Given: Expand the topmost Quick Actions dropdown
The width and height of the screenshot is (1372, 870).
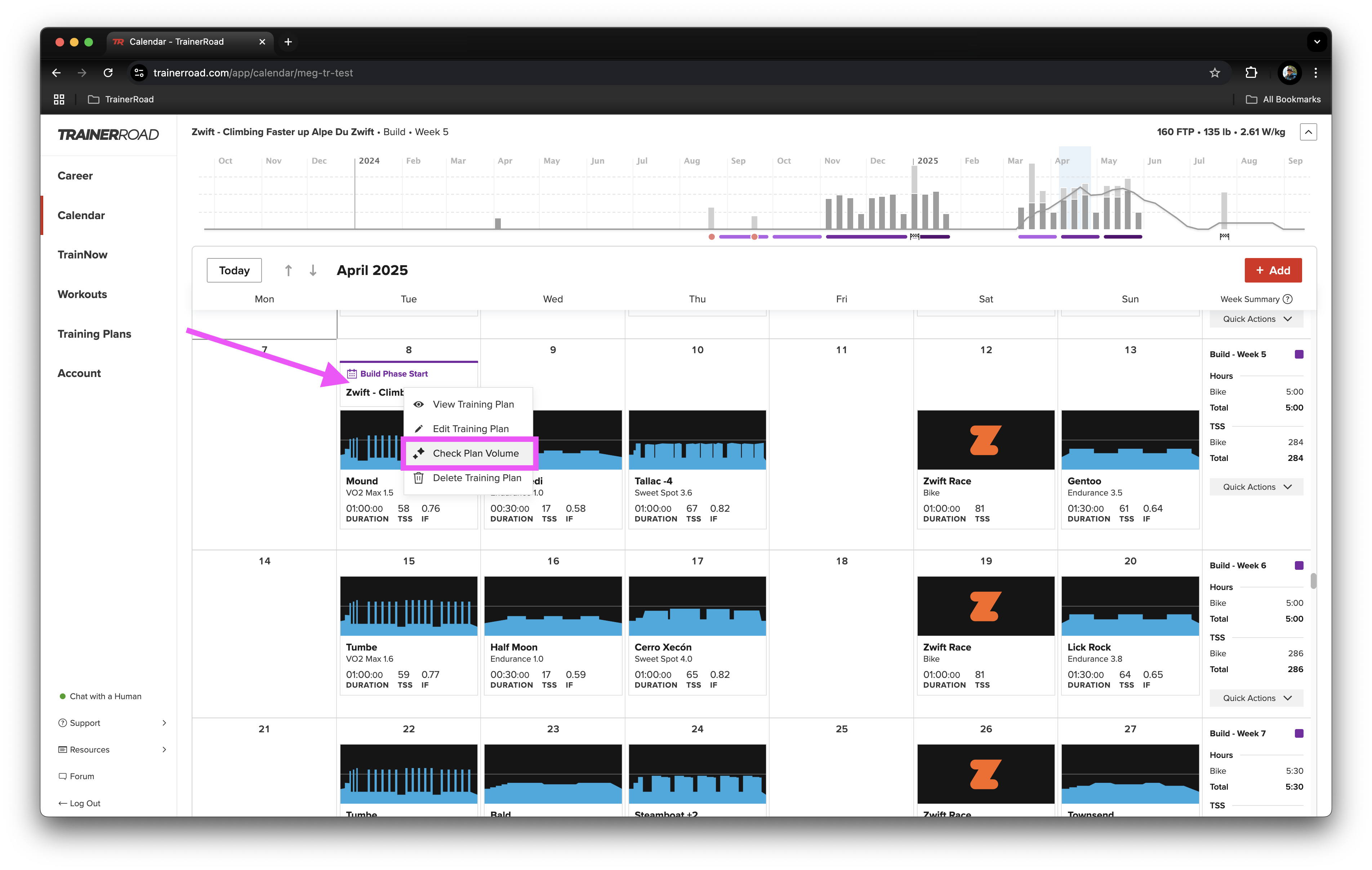Looking at the screenshot, I should (1256, 319).
